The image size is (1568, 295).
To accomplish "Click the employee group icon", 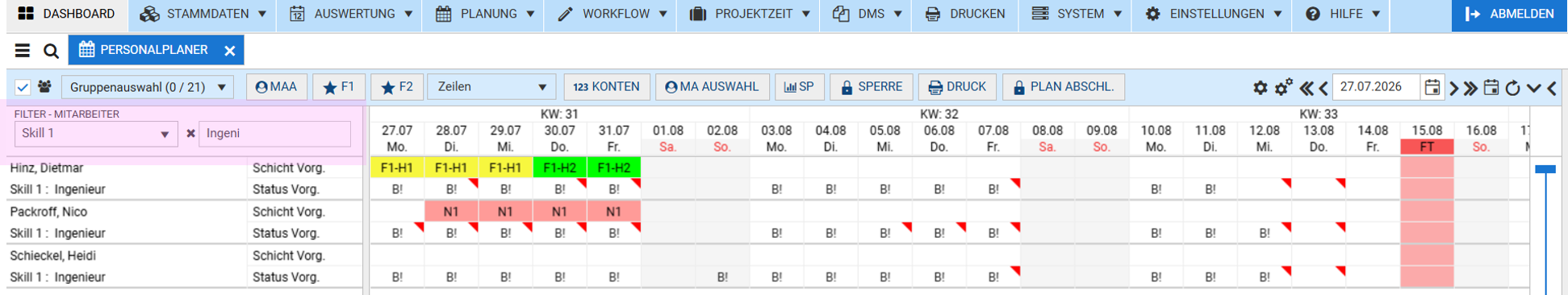I will [44, 87].
